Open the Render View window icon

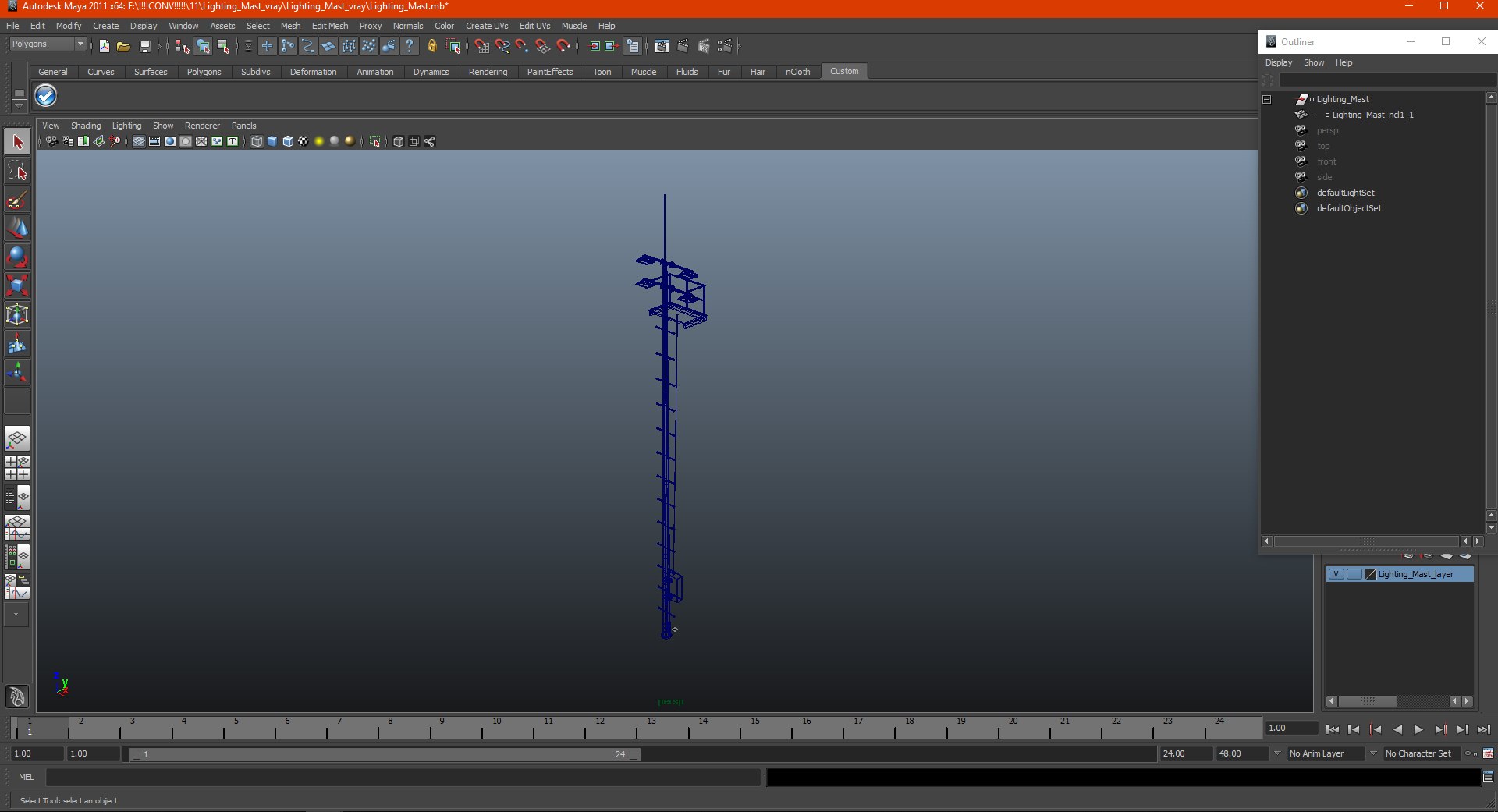[x=662, y=46]
